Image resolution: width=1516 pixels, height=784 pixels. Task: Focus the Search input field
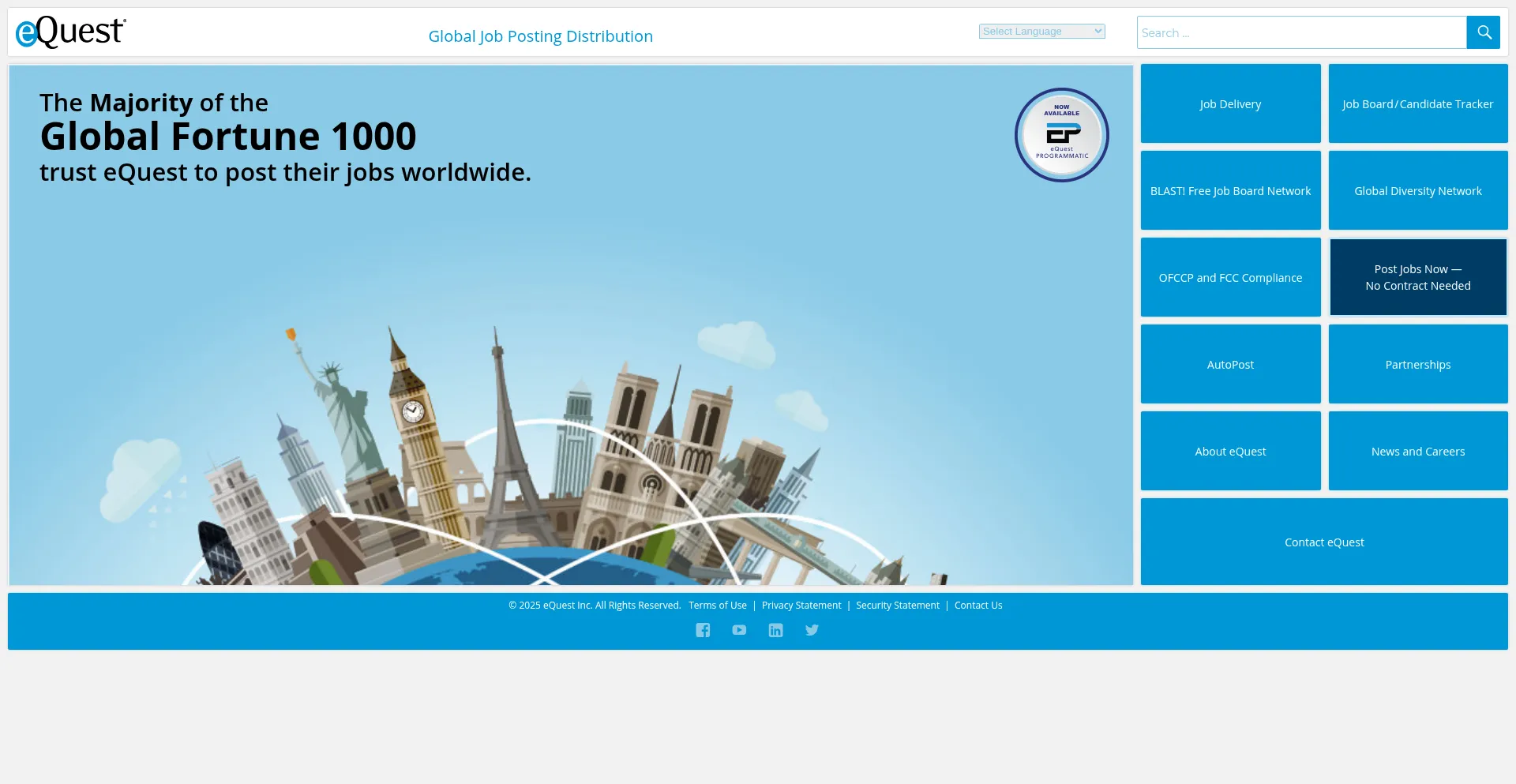point(1302,32)
